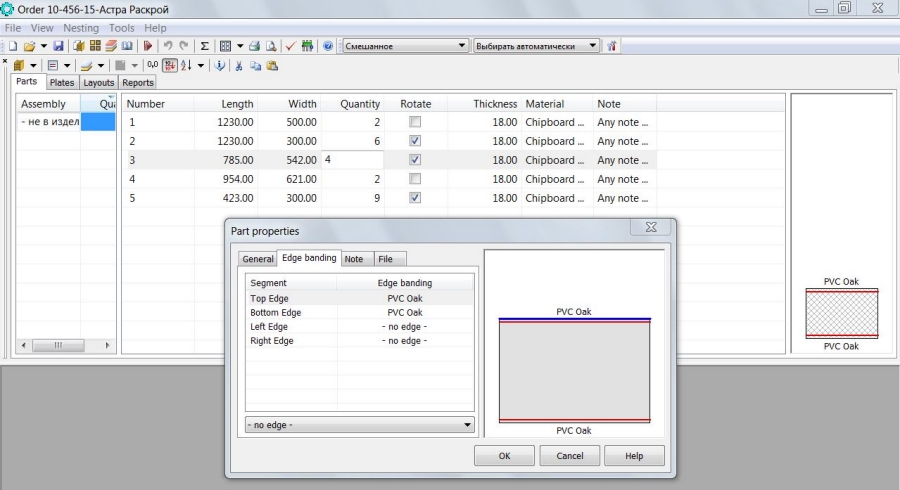The width and height of the screenshot is (900, 490).
Task: Switch to the Plates tab
Action: coord(61,83)
